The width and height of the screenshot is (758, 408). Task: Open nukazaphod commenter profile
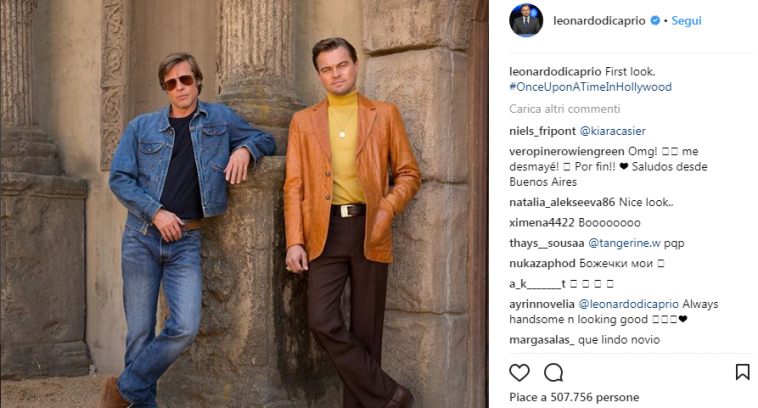[542, 263]
